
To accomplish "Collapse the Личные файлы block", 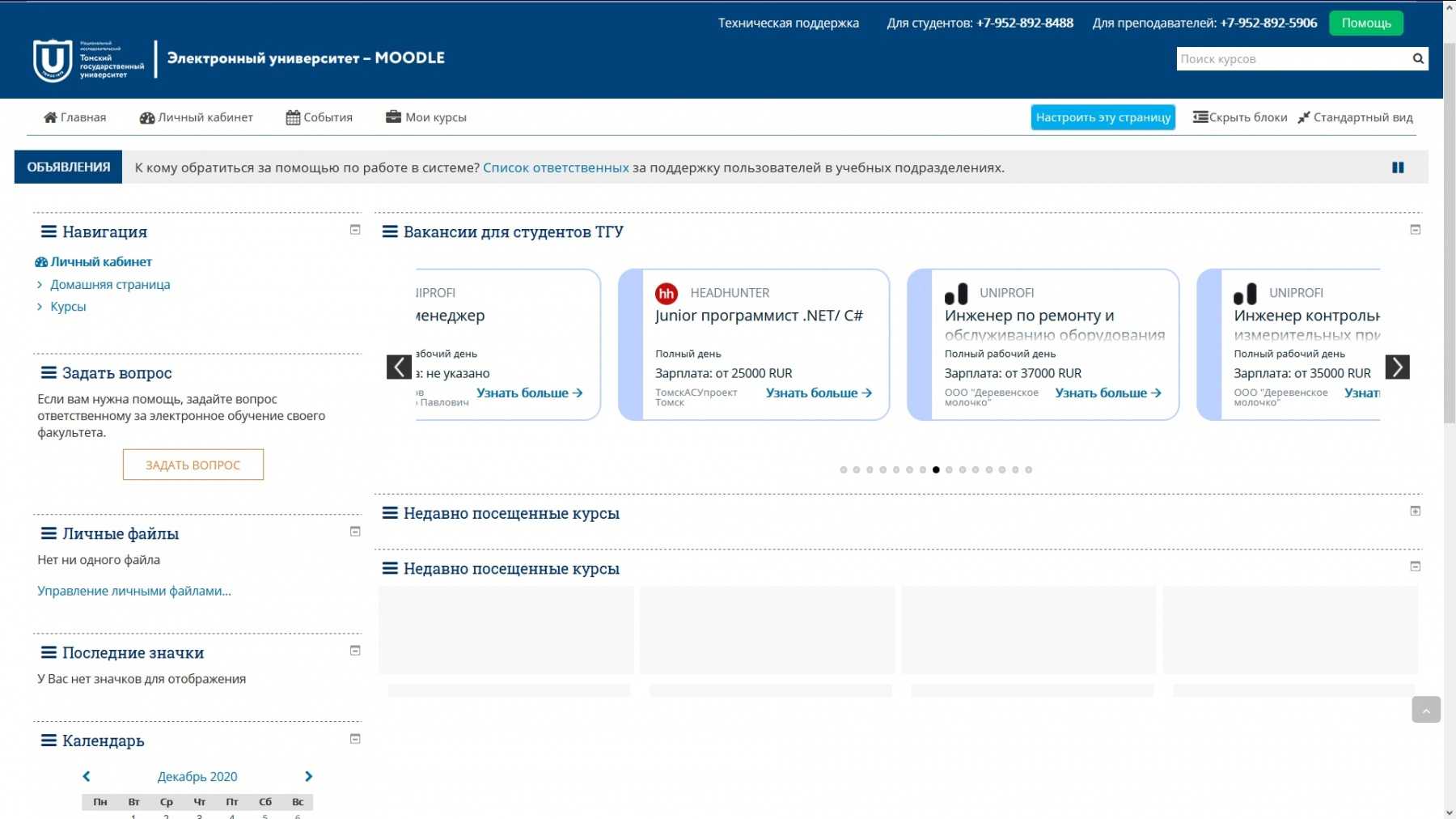I will click(355, 532).
